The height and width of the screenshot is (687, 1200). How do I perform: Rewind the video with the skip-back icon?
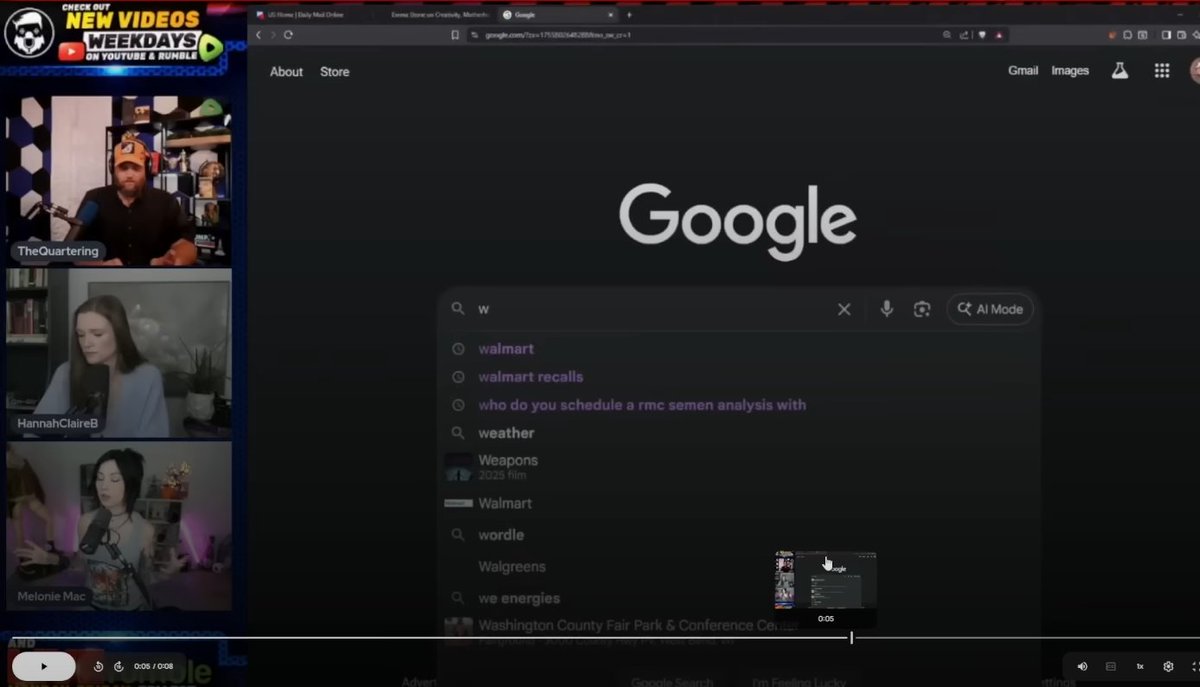(x=98, y=666)
